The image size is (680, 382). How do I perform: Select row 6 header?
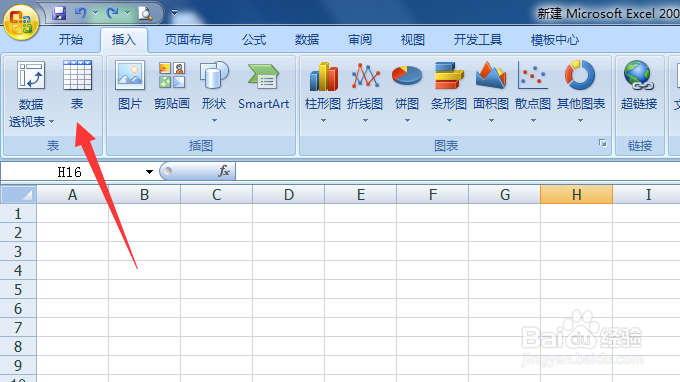tap(18, 308)
